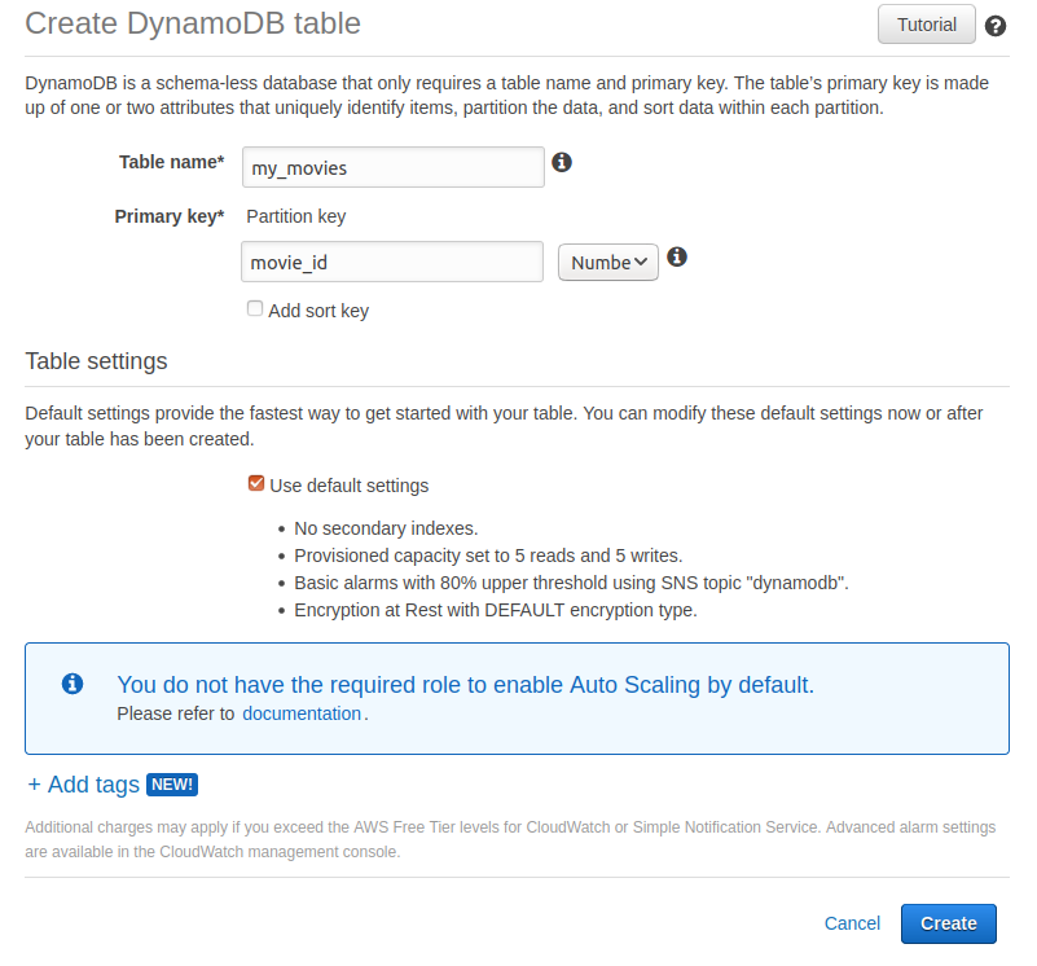Open the partition key type dropdown
Screen dimensions: 1037x966
pyautogui.click(x=607, y=262)
